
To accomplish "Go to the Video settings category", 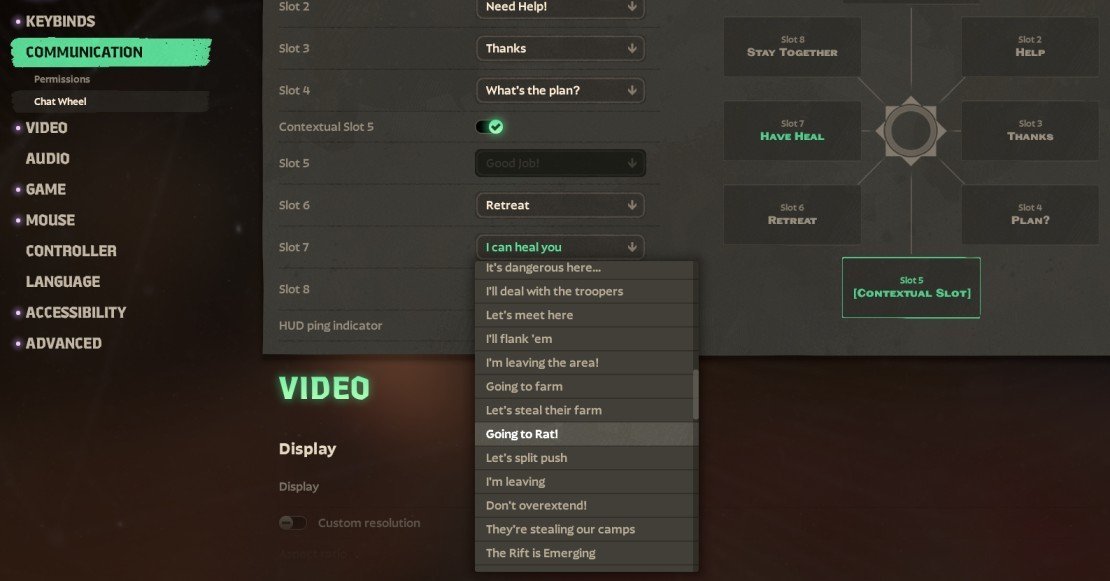I will click(x=46, y=128).
